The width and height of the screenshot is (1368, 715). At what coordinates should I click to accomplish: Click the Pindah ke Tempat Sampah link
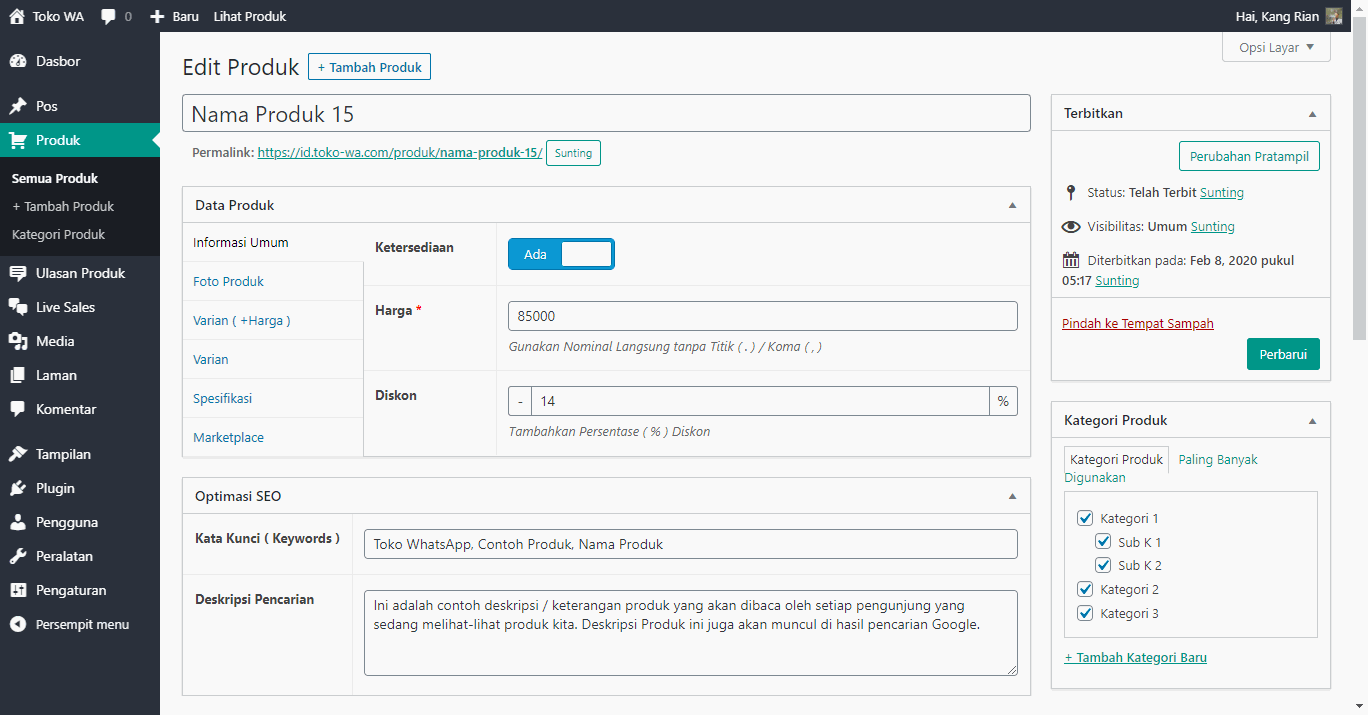click(x=1137, y=323)
